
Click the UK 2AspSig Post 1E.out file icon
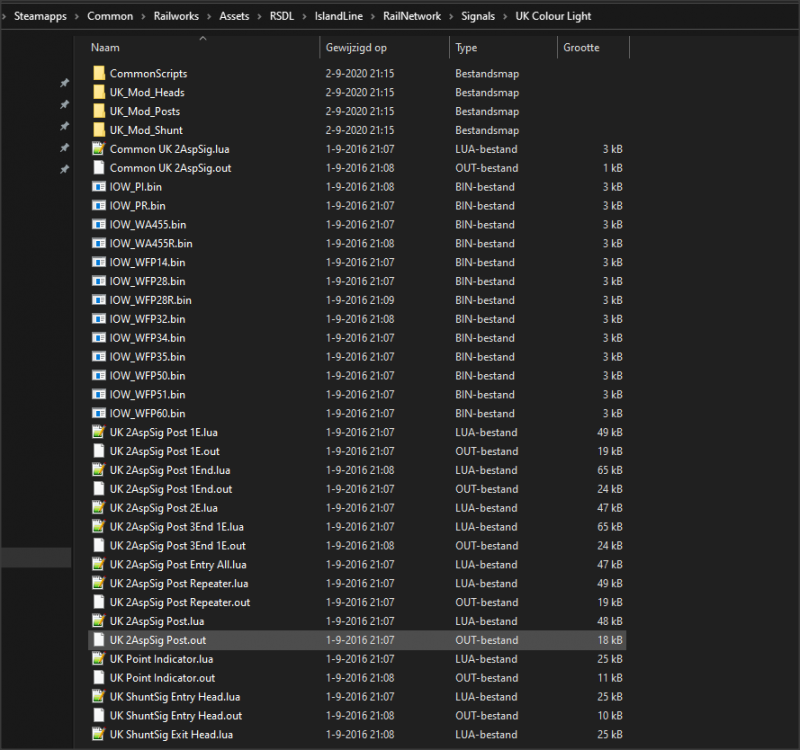(98, 451)
